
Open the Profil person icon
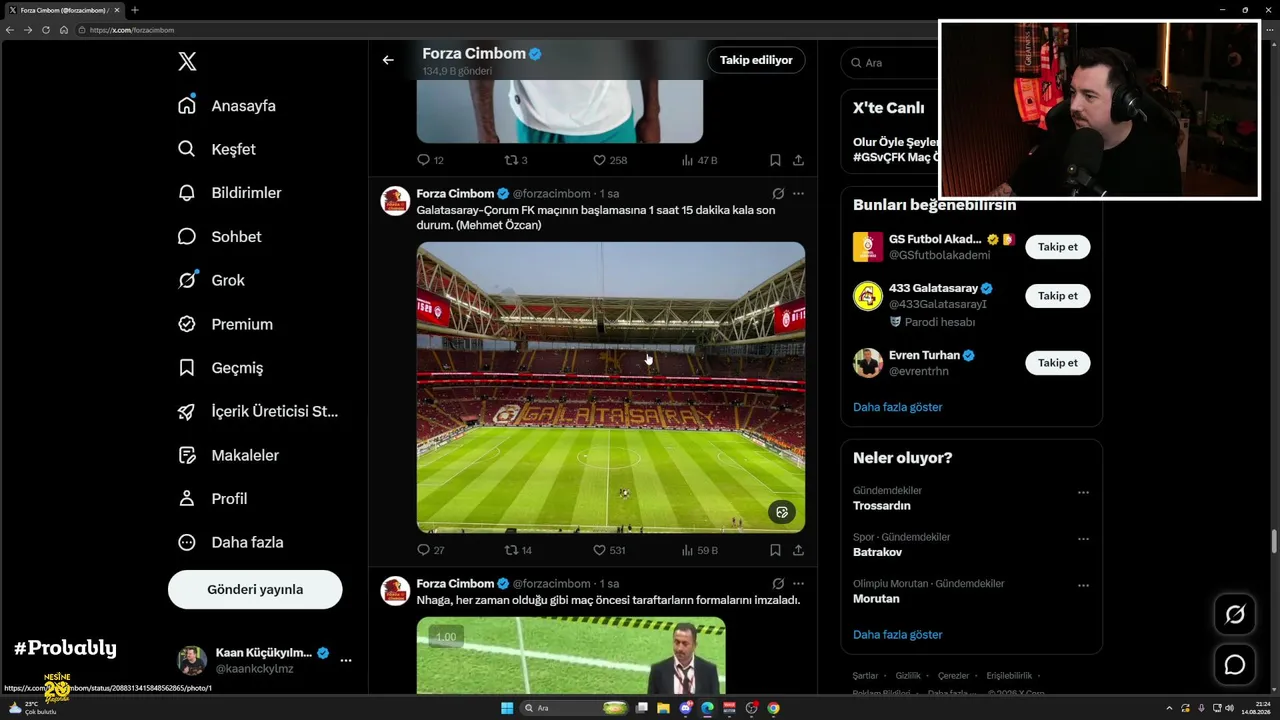click(187, 498)
